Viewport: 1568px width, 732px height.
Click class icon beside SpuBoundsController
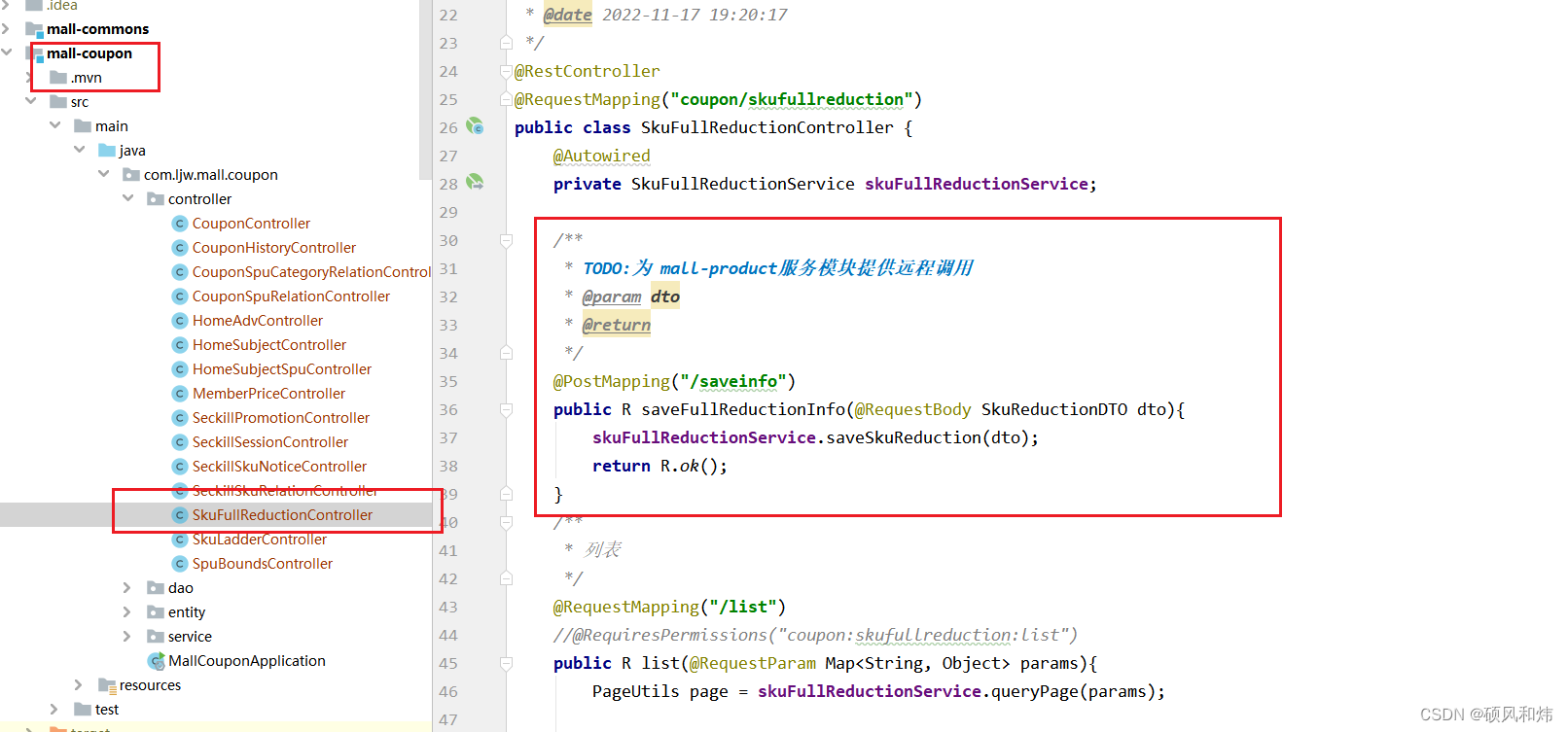point(180,564)
